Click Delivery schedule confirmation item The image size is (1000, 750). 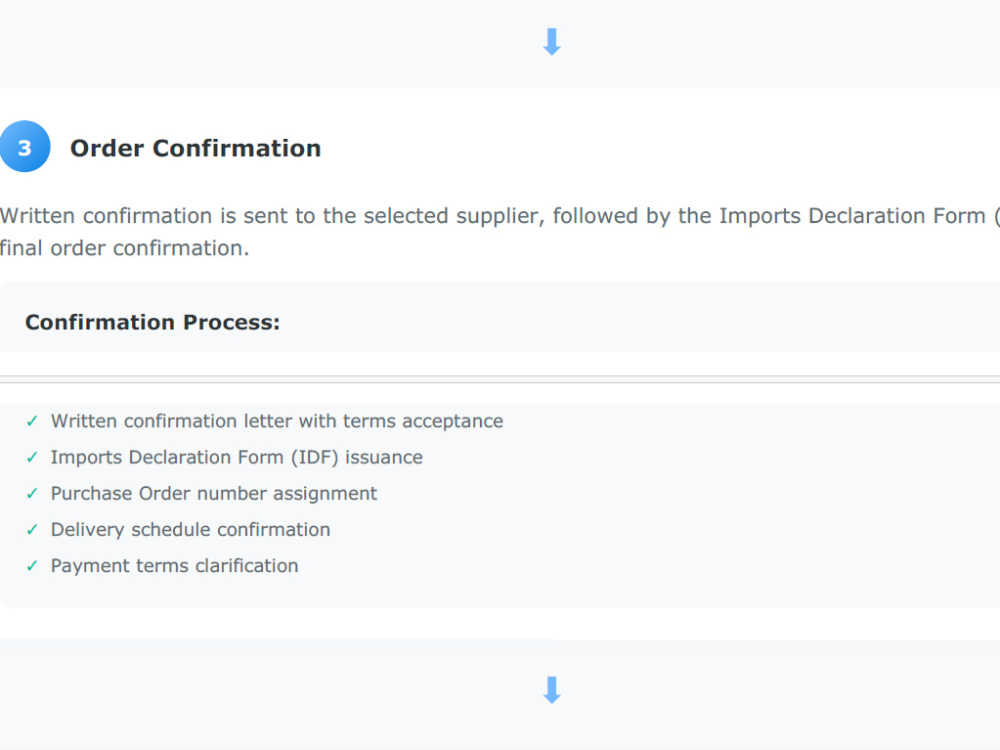click(190, 530)
